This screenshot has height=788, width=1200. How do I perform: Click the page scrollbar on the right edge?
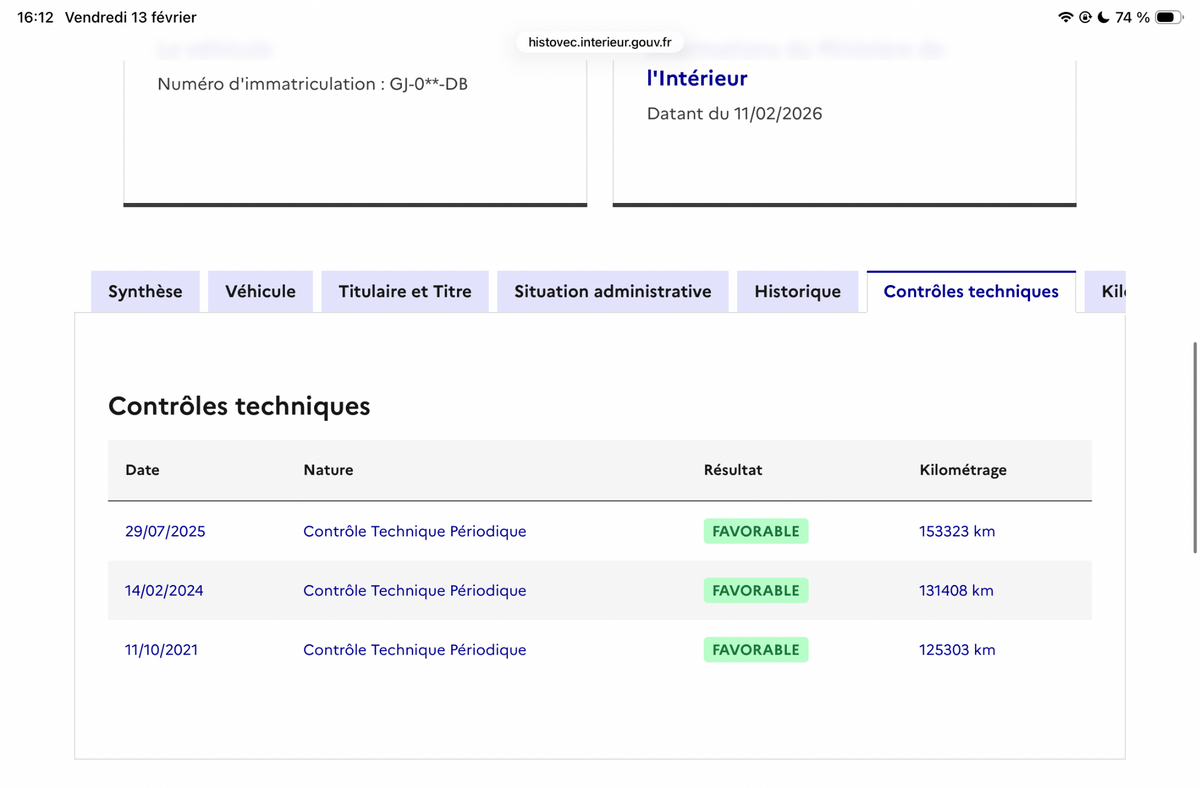pyautogui.click(x=1195, y=447)
